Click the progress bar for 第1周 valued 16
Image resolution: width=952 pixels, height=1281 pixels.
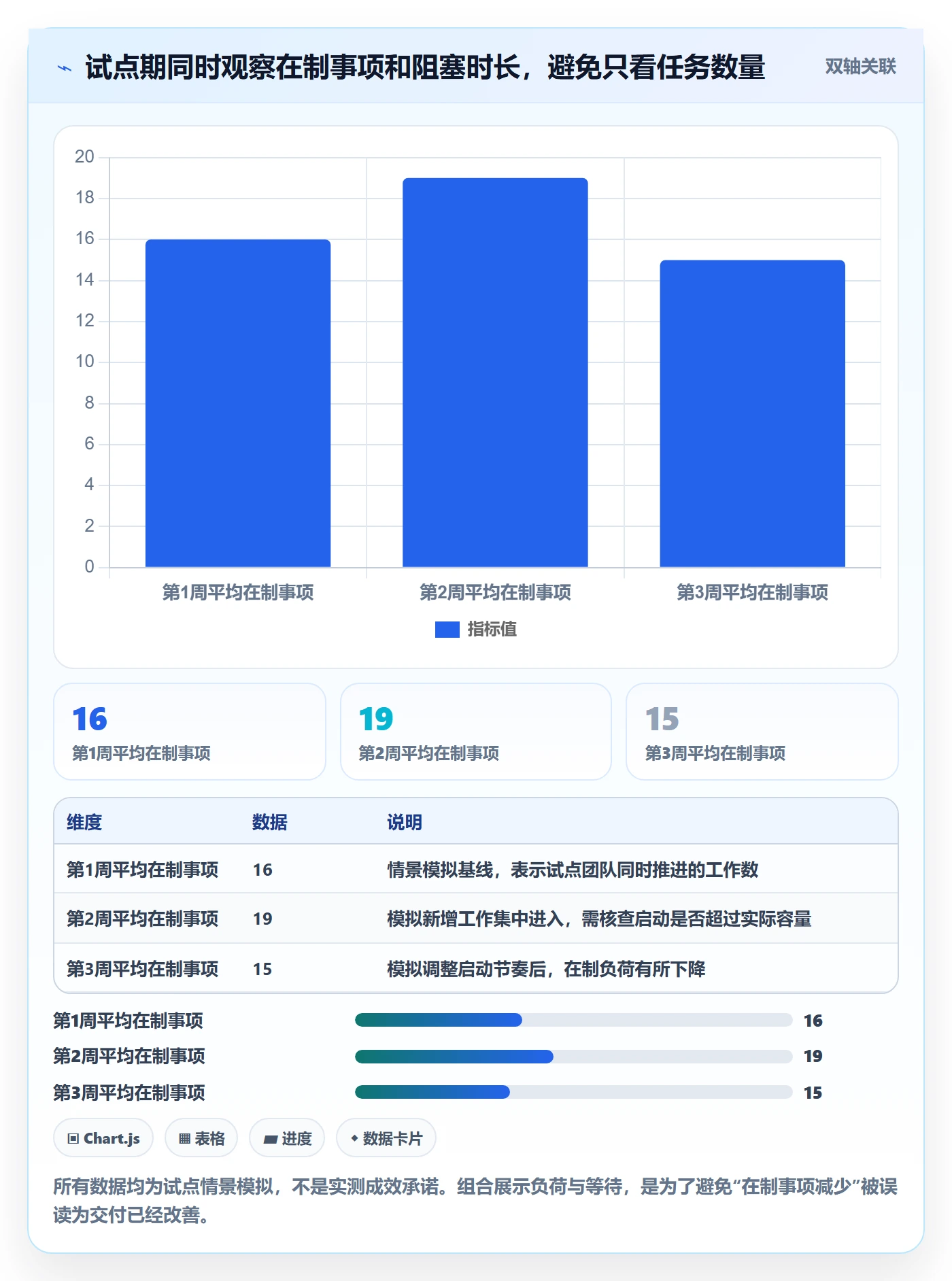coord(573,1020)
